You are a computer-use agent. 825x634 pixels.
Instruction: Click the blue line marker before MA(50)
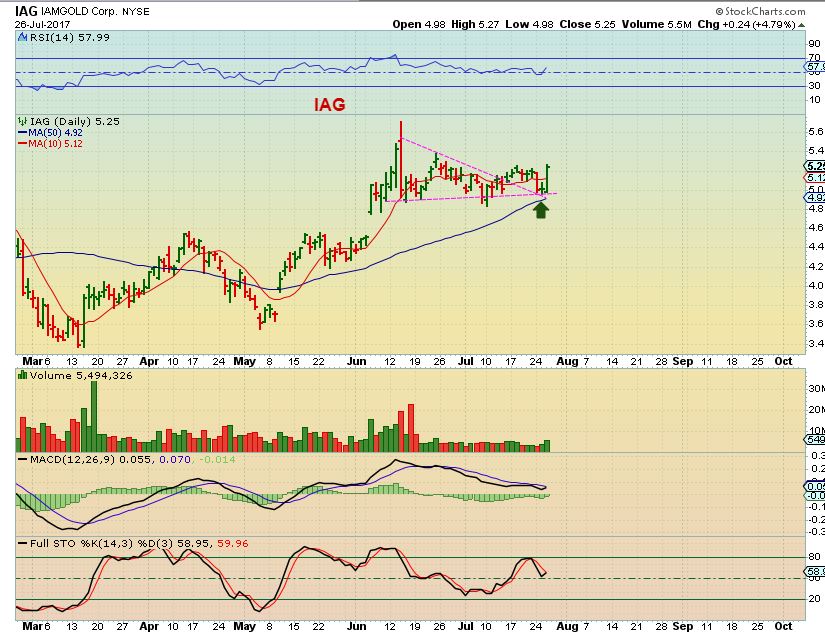pyautogui.click(x=23, y=133)
